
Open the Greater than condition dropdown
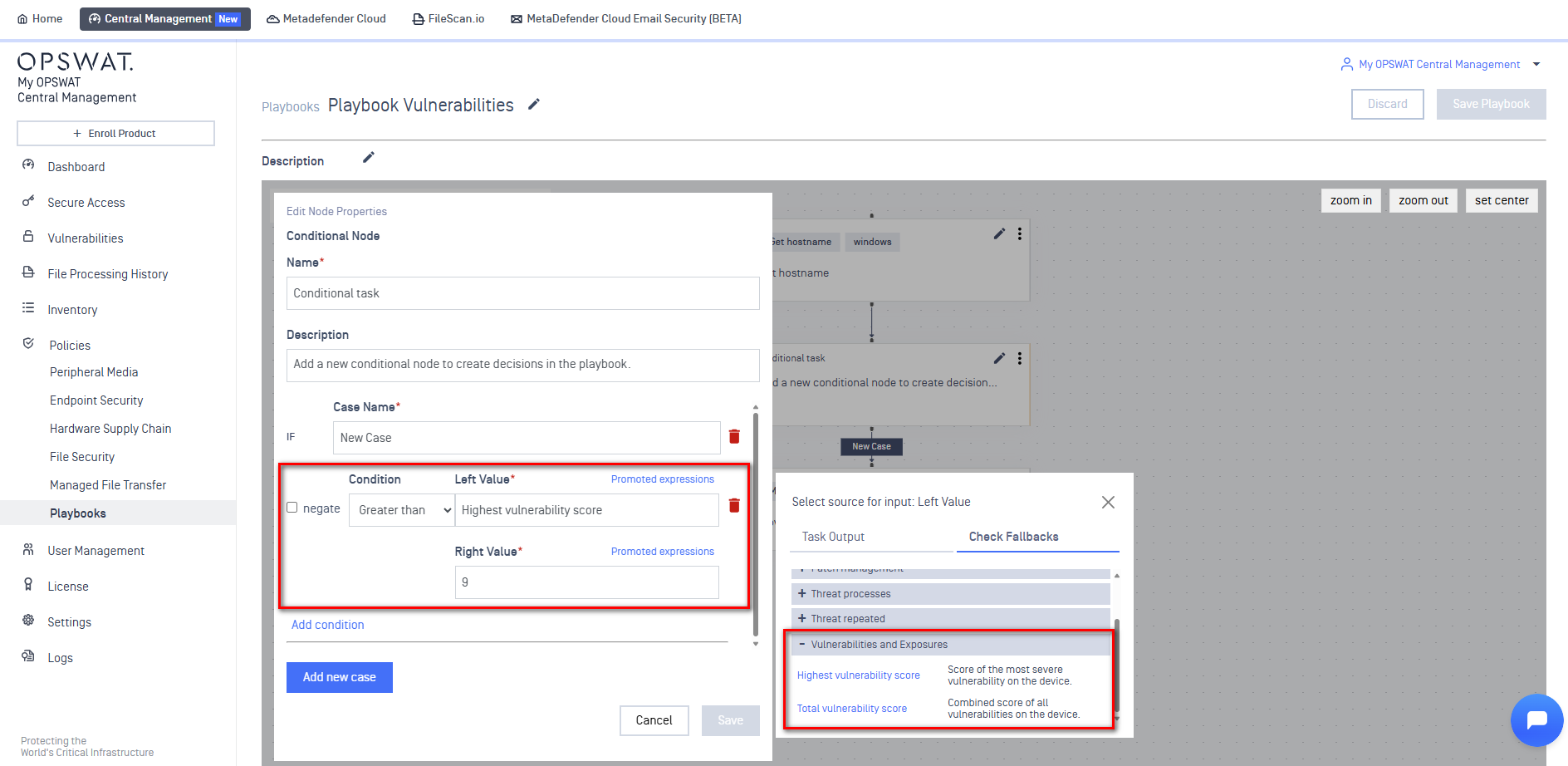(402, 510)
